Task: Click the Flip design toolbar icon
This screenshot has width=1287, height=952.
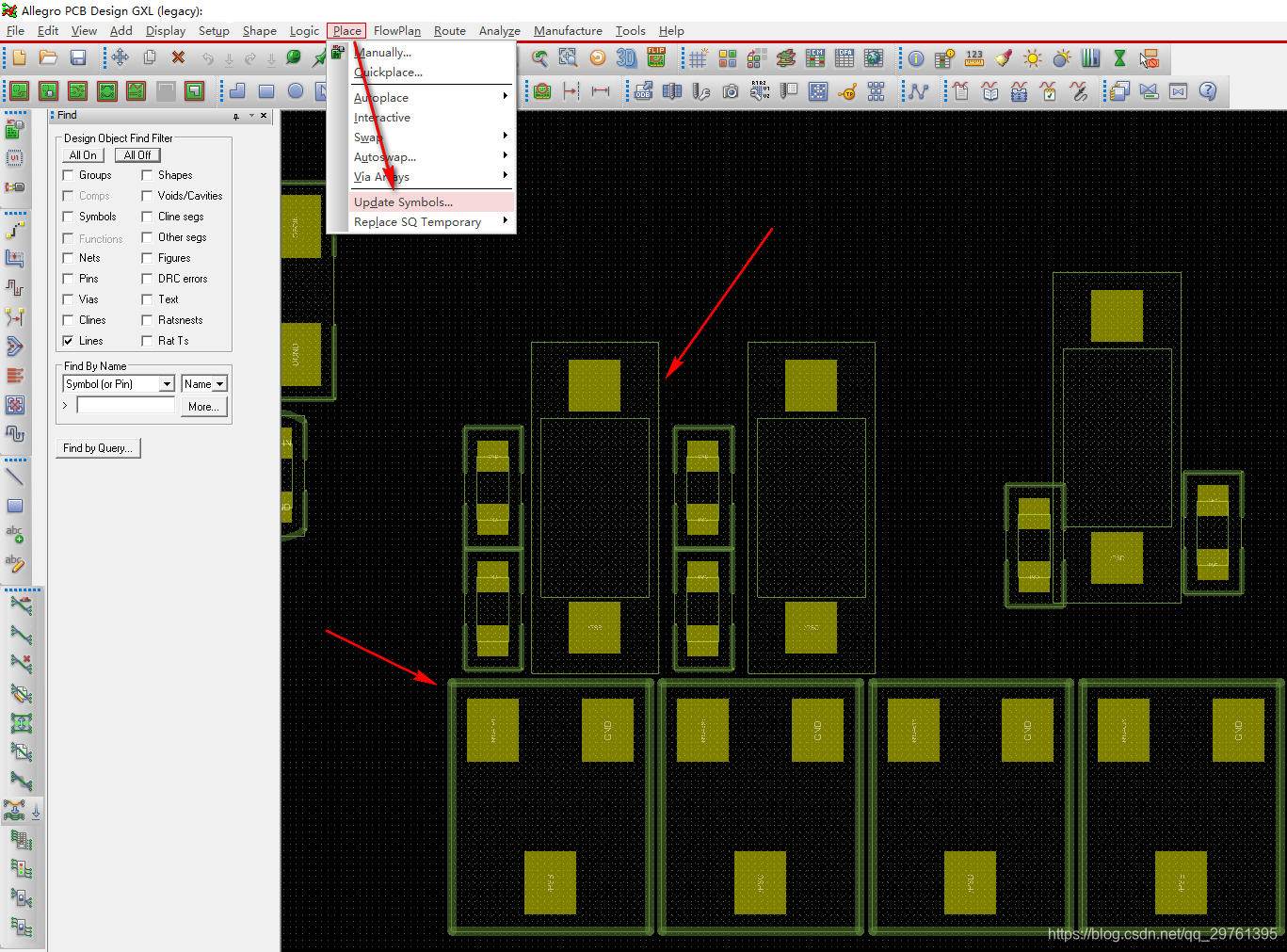Action: 656,58
